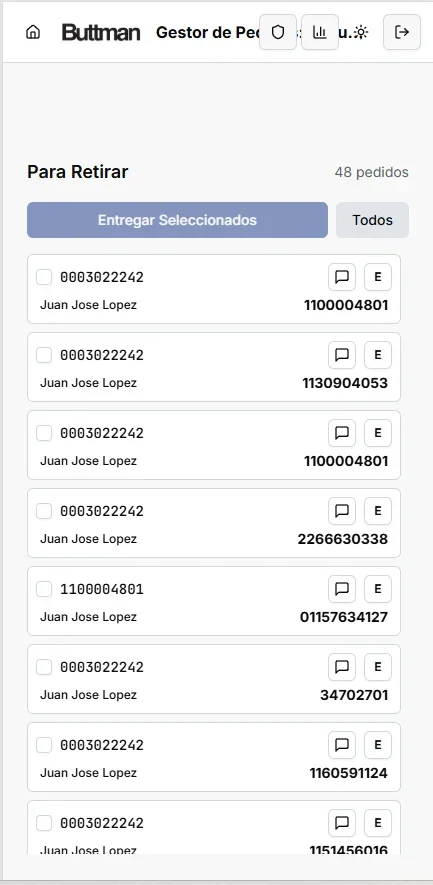Screen dimensions: 433x885
Task: Click E button on order 01157634127
Action: (378, 588)
